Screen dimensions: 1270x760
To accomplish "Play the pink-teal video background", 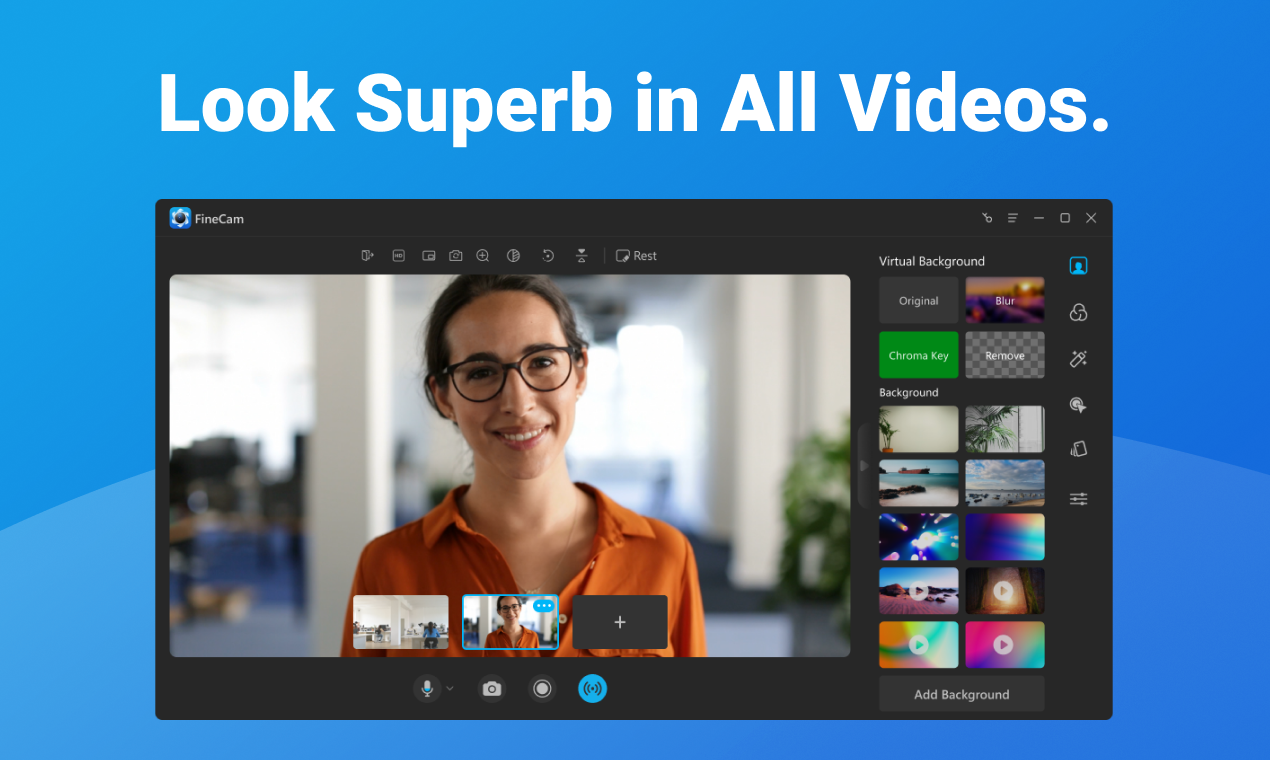I will coord(1005,645).
